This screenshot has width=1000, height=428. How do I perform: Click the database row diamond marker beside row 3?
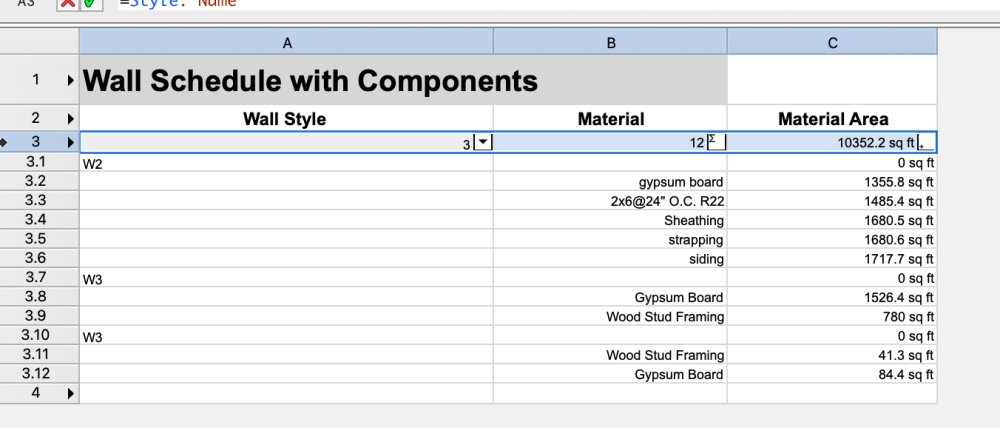[x=6, y=144]
